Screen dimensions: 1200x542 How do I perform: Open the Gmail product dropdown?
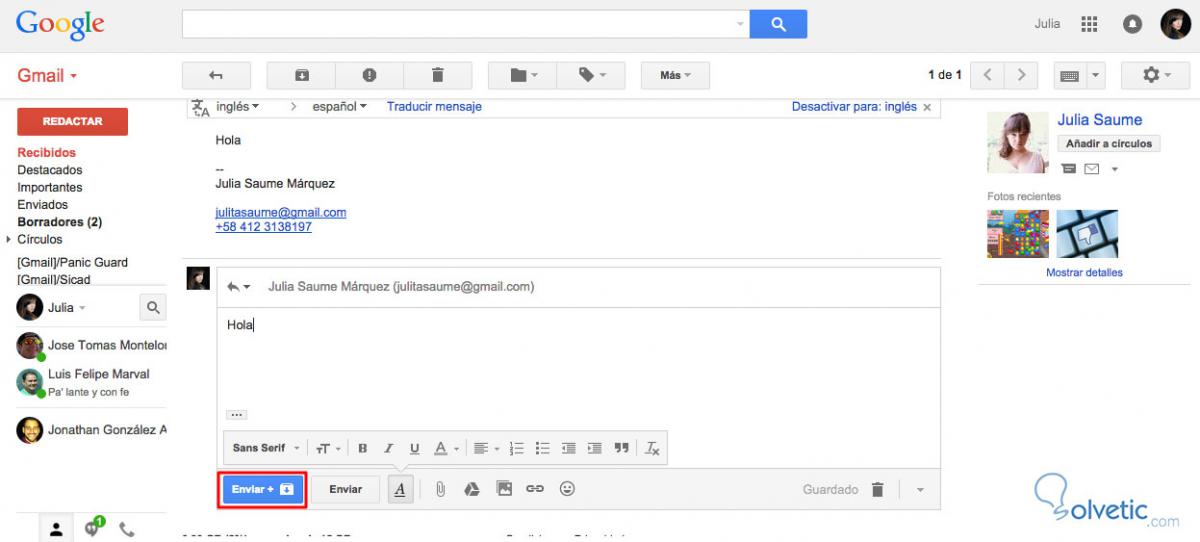coord(47,75)
